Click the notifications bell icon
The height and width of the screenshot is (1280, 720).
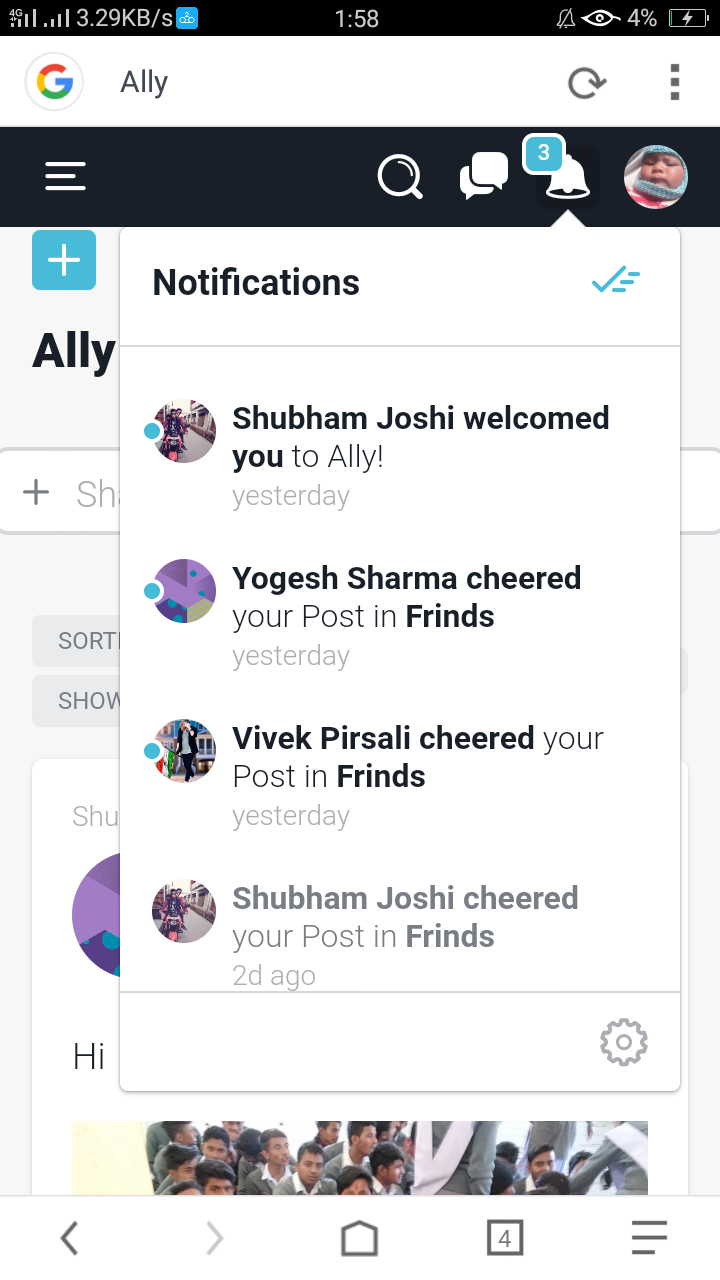(x=567, y=178)
